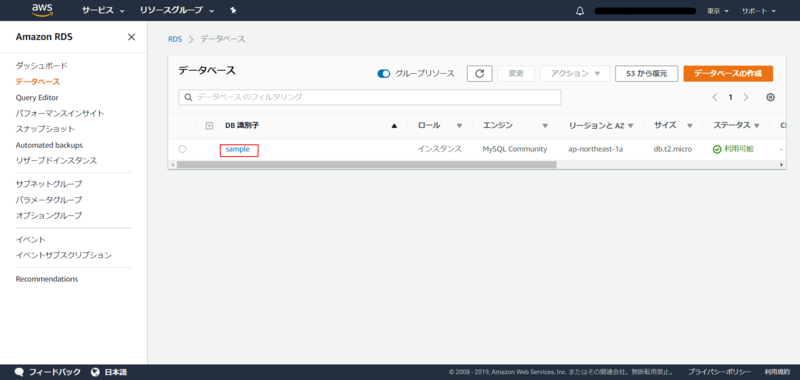Open プライバシーポリシー footer link

tap(719, 372)
